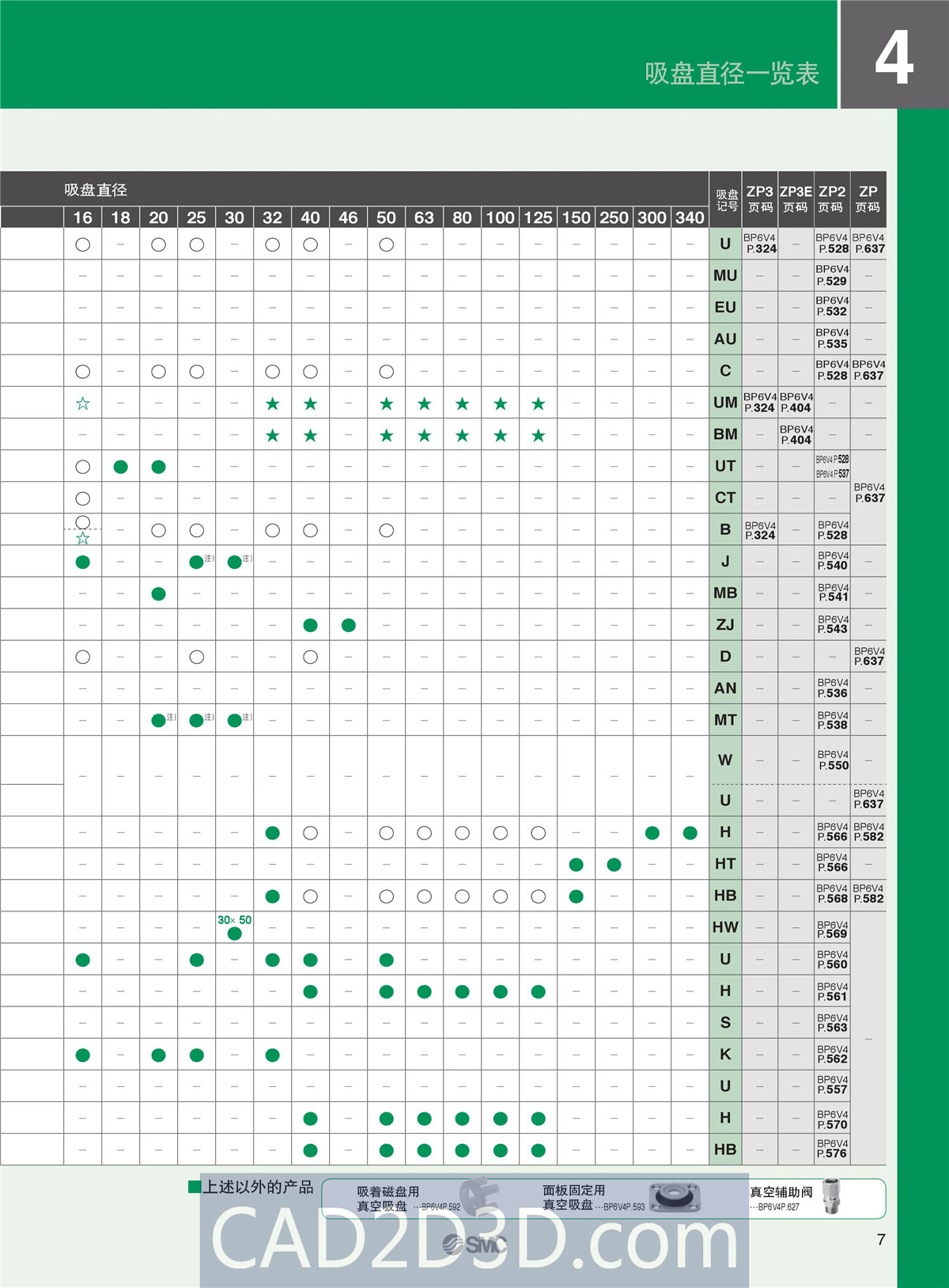Click the green dot in the MB row under 20
Screen dimensions: 949x1288
(158, 593)
